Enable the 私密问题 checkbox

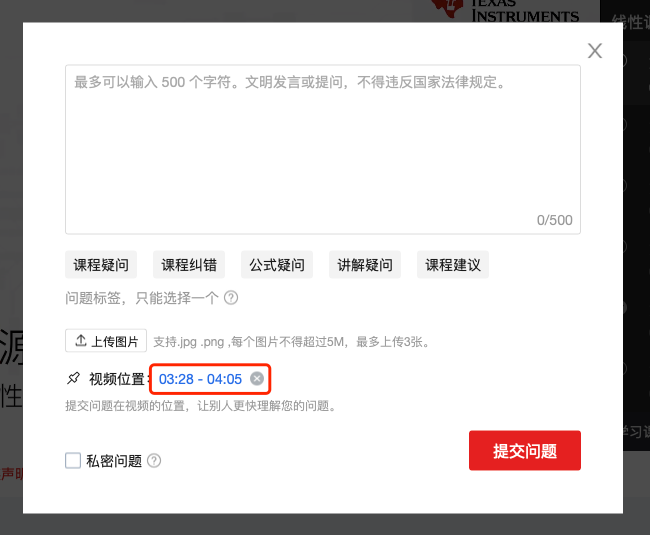point(73,460)
